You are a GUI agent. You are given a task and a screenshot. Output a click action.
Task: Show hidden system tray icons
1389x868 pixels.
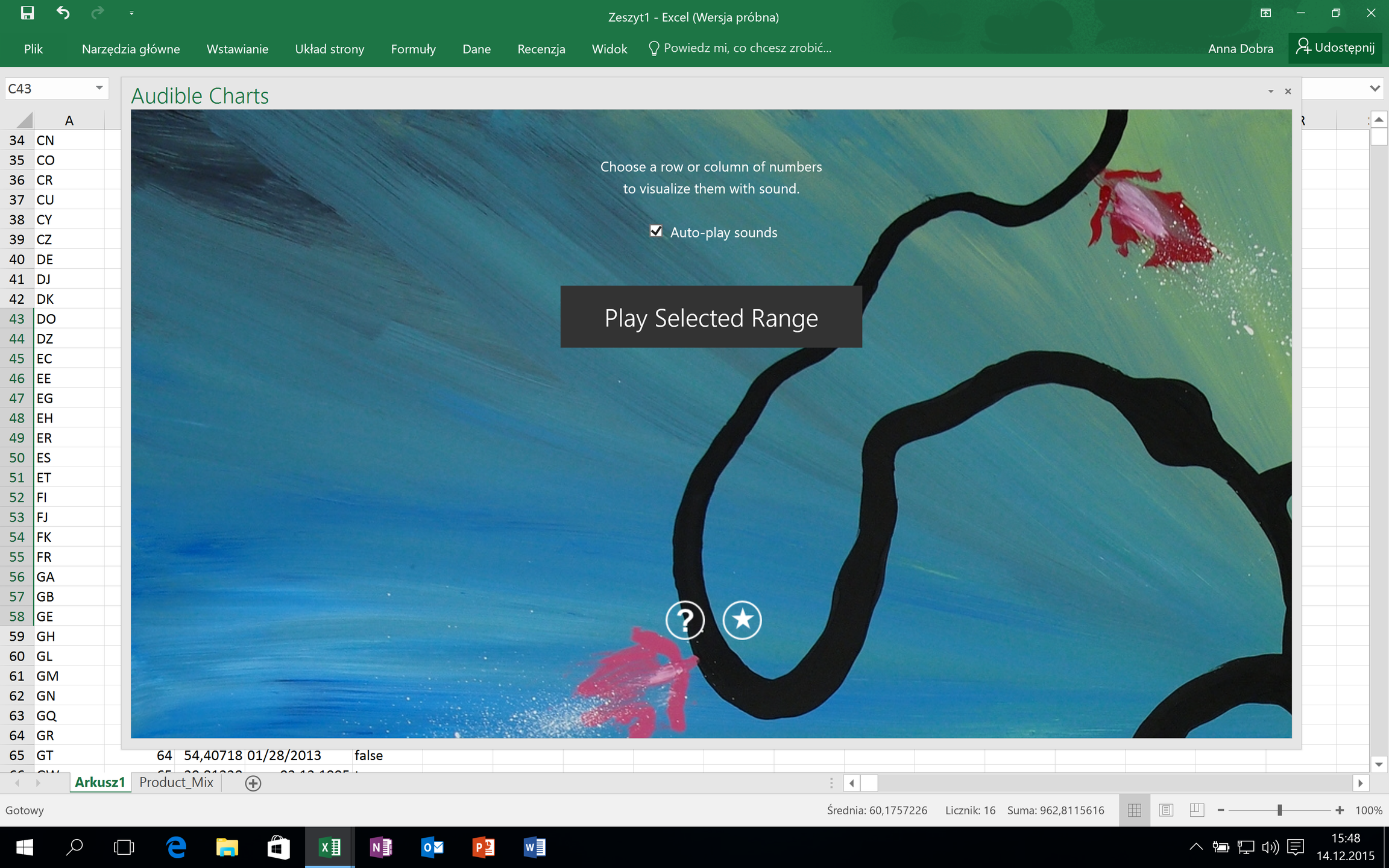(x=1195, y=847)
